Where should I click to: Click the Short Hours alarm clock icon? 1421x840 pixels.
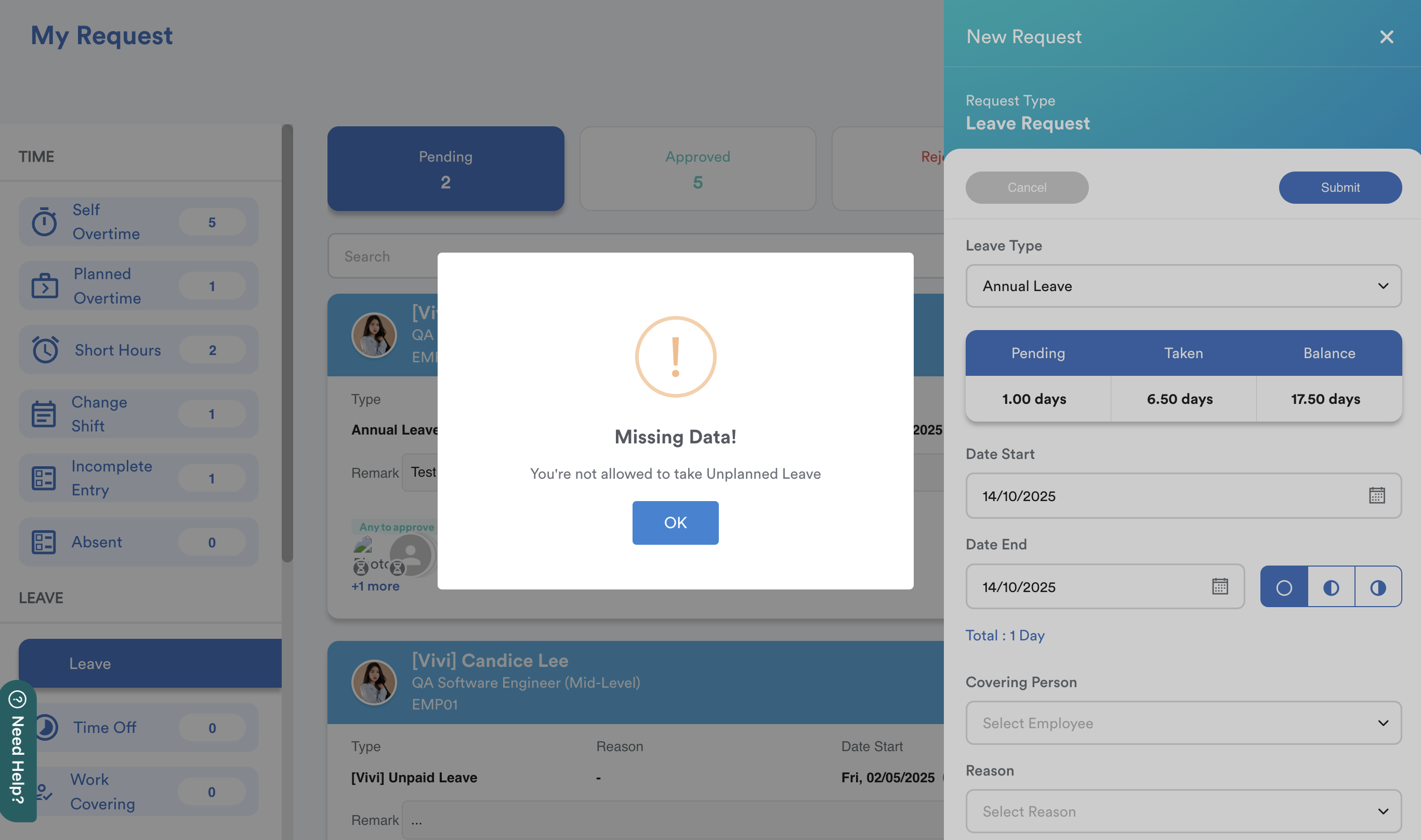click(44, 350)
